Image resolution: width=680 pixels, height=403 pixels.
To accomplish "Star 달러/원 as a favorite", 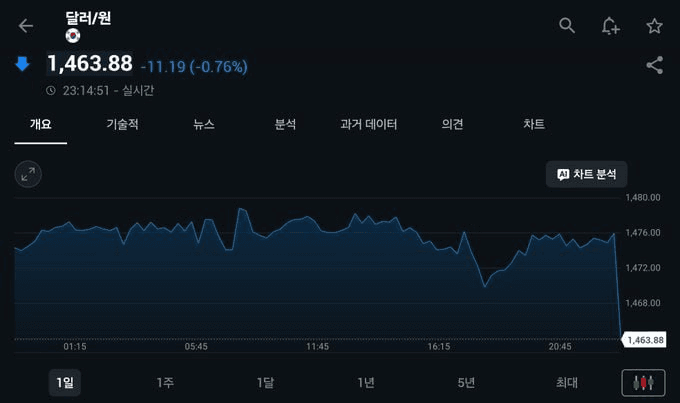I will click(654, 26).
